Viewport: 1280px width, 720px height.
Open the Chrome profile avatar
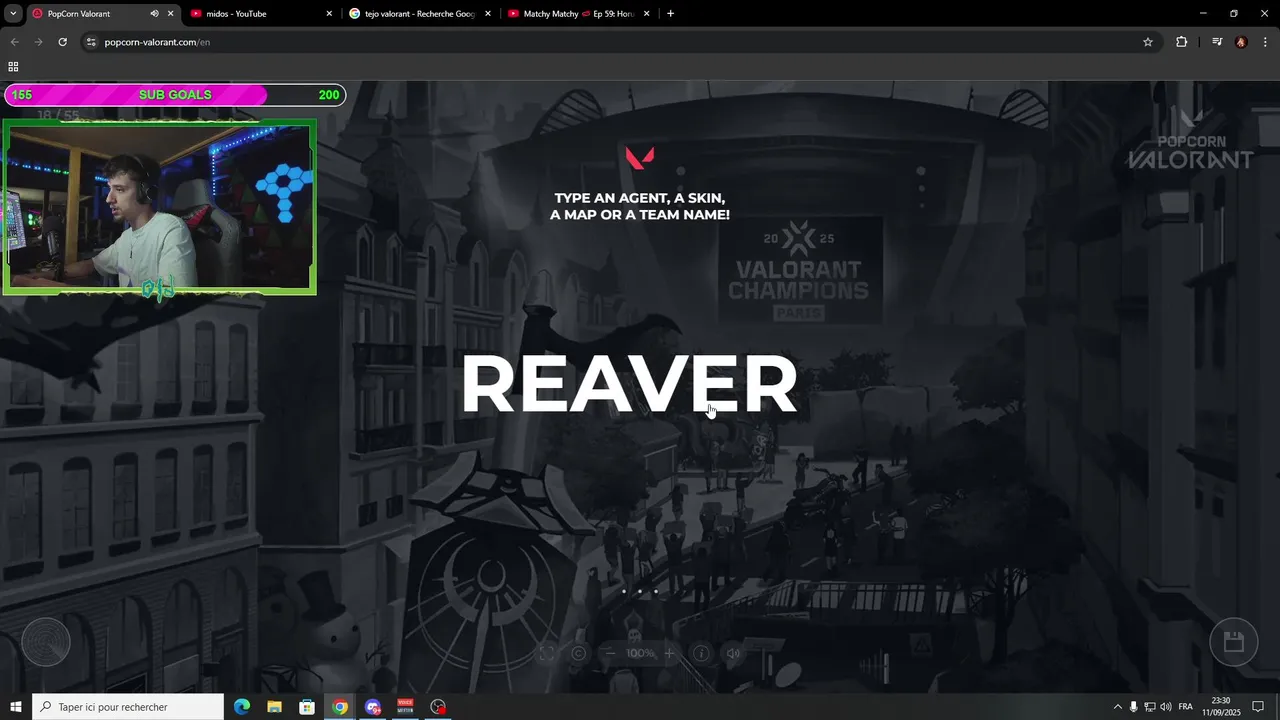[1241, 42]
